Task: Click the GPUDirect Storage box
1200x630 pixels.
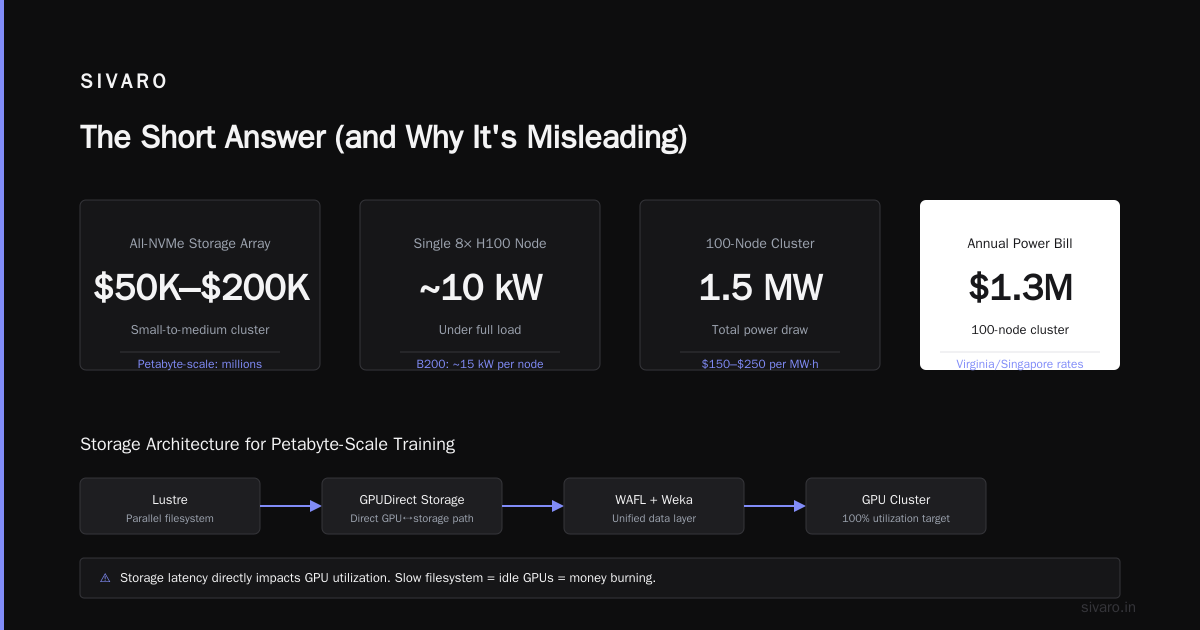Action: pos(412,506)
